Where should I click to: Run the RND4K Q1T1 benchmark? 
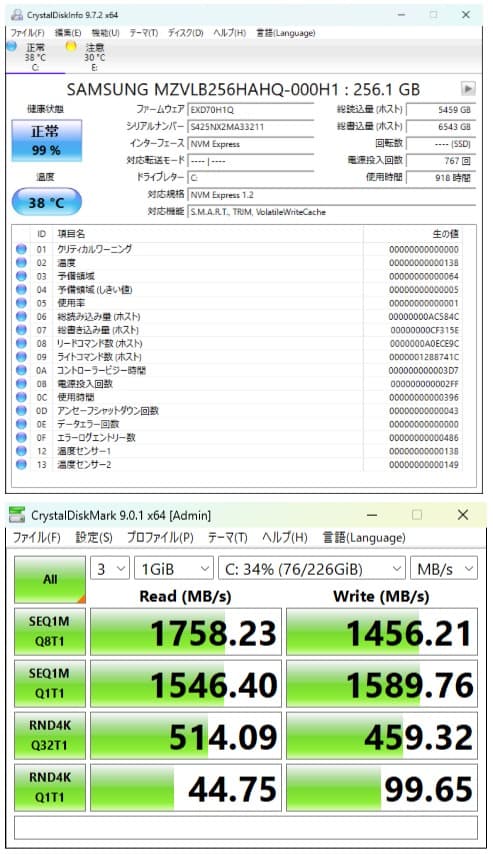50,787
